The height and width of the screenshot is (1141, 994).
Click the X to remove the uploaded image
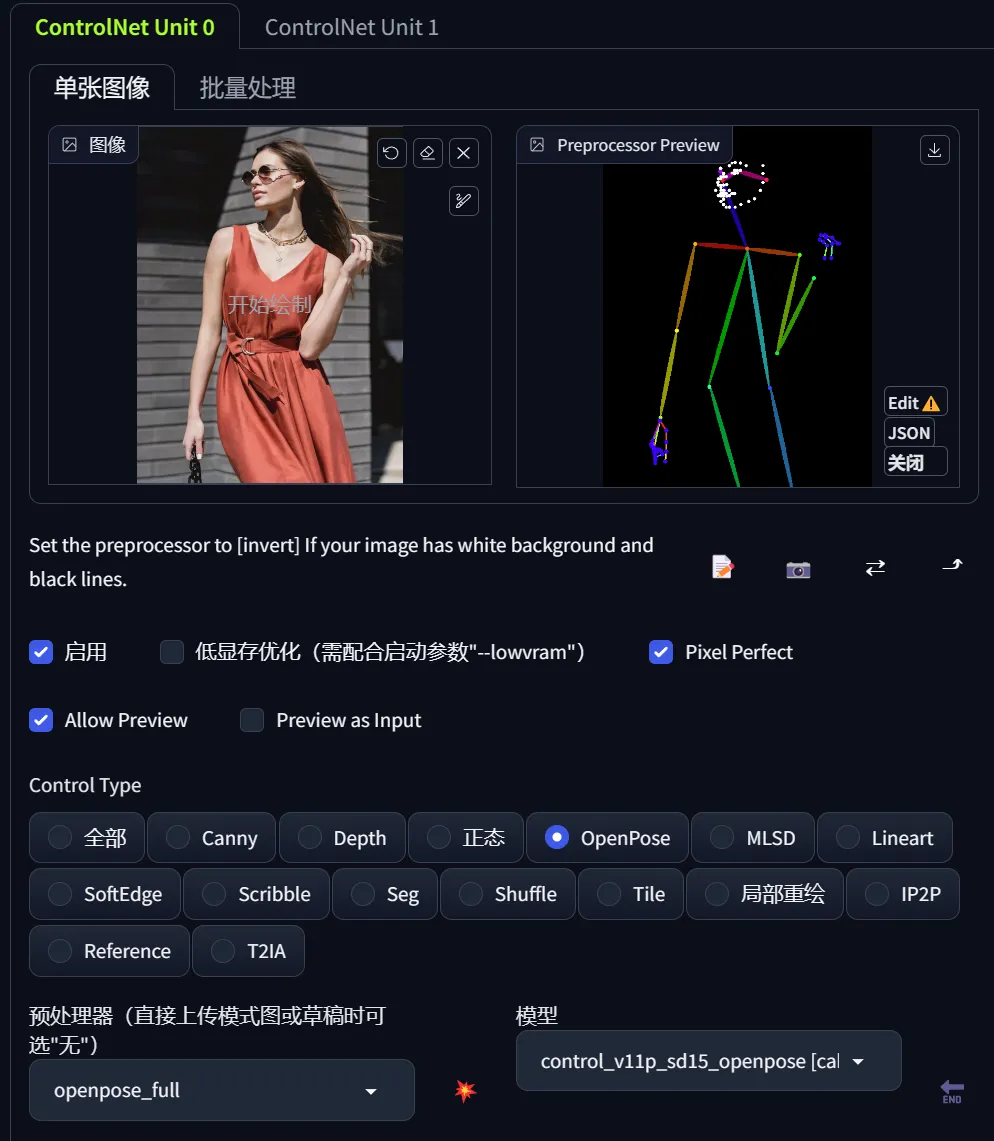coord(463,152)
